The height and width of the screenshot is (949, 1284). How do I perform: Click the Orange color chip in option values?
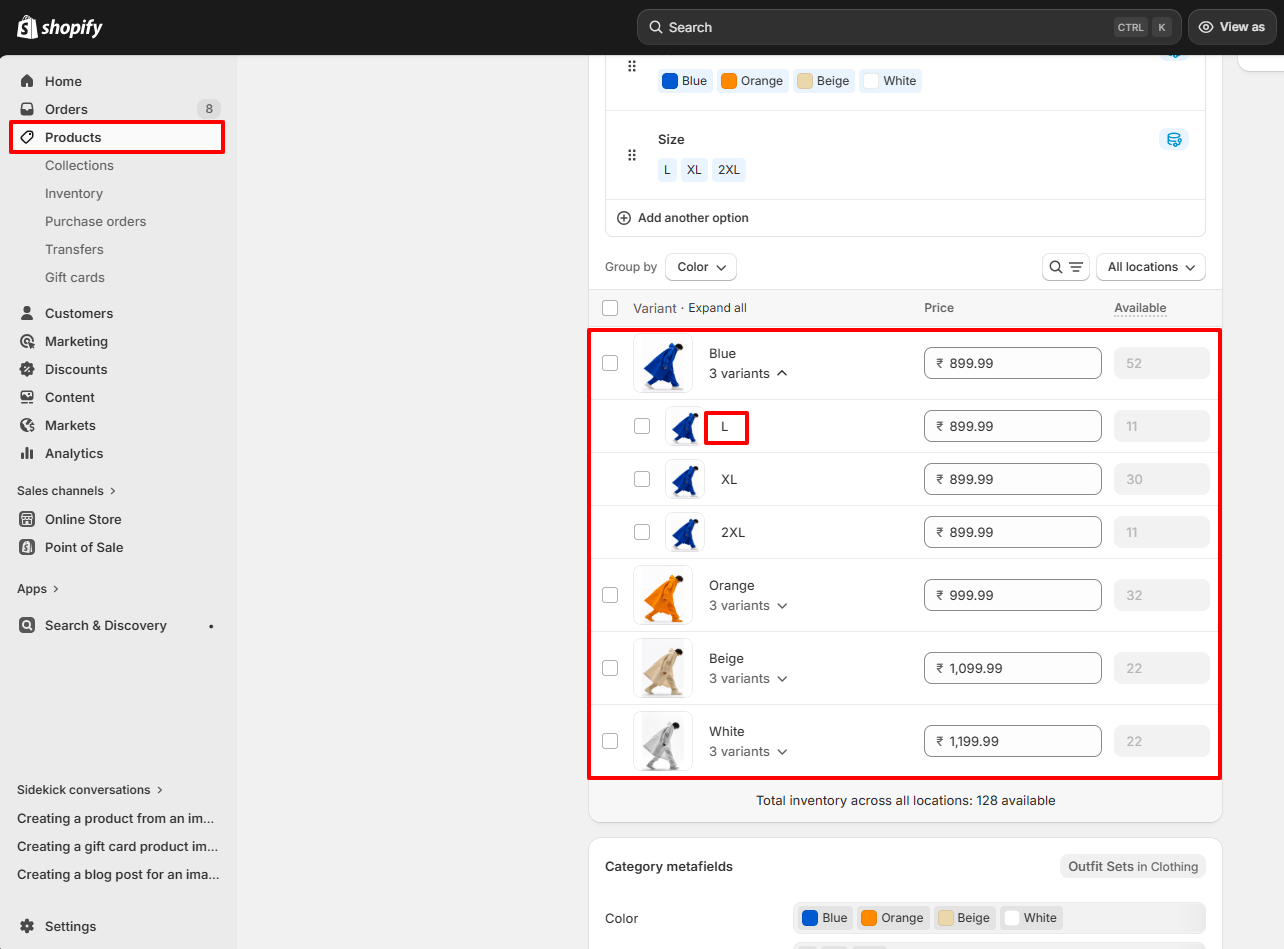[x=752, y=81]
